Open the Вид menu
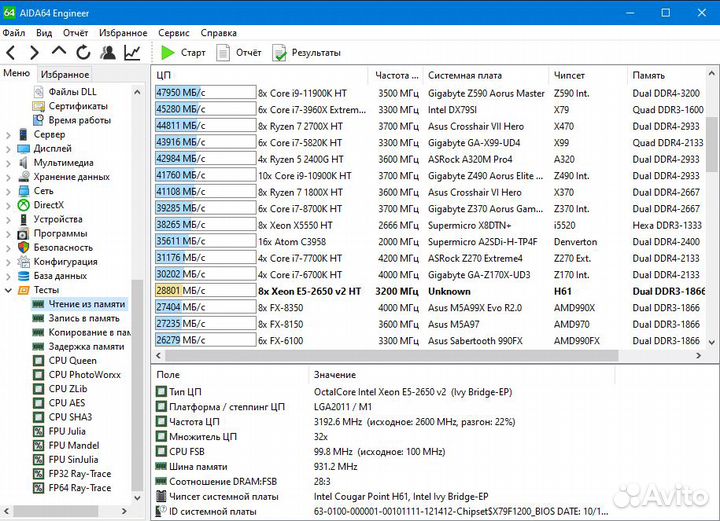 [44, 33]
